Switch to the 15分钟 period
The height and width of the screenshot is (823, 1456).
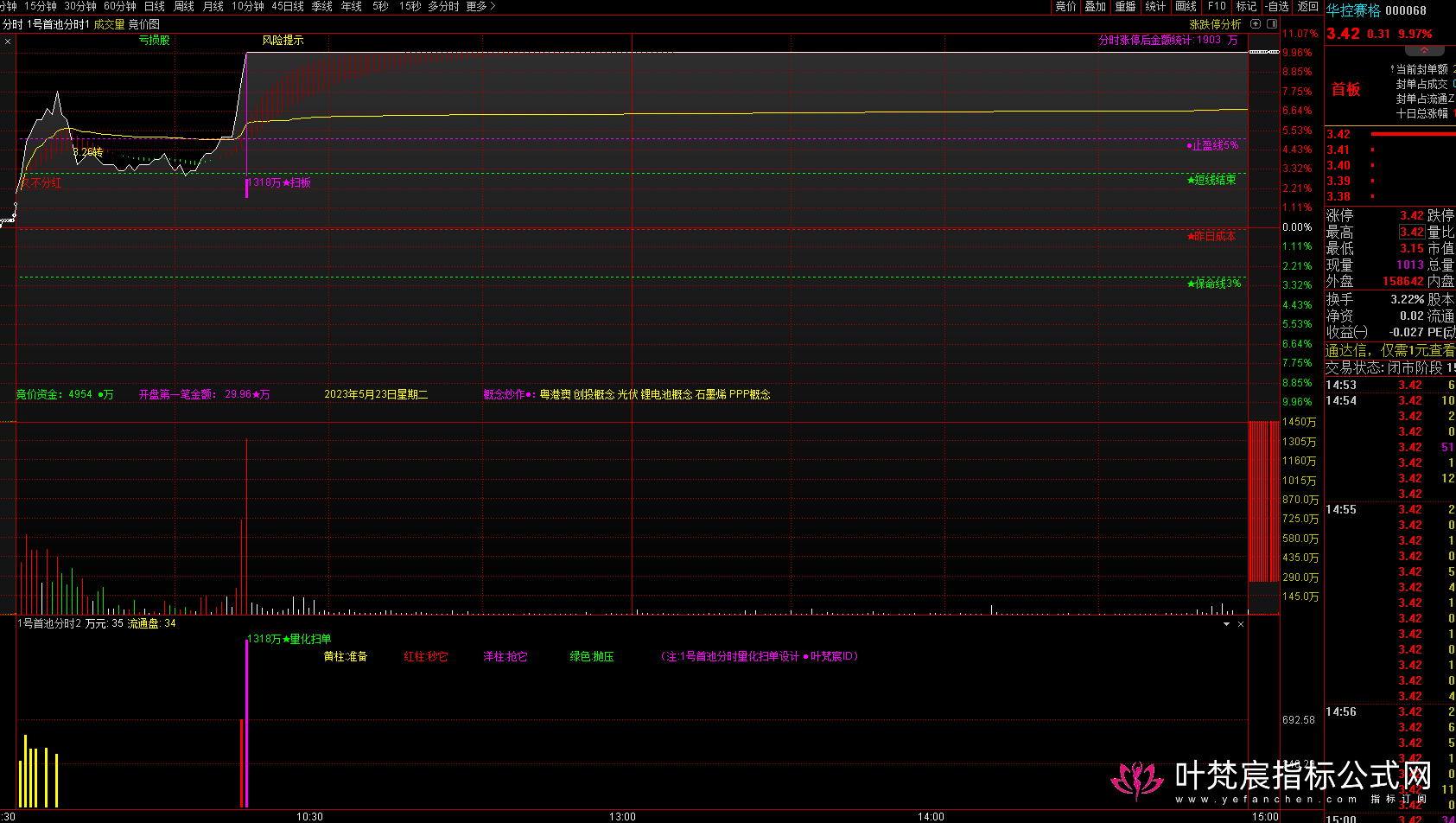click(41, 6)
